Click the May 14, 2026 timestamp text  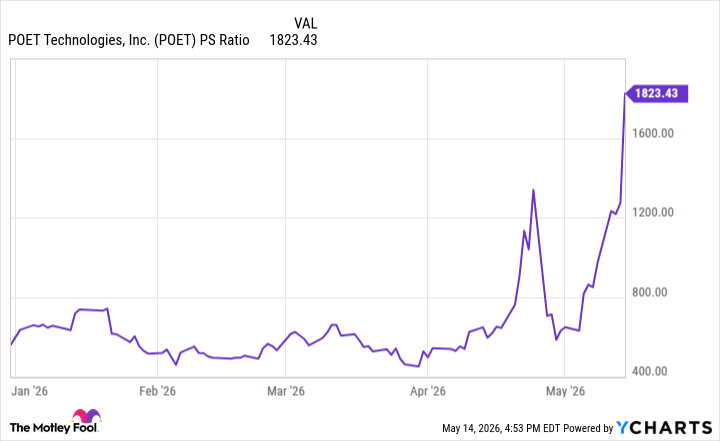(x=501, y=428)
